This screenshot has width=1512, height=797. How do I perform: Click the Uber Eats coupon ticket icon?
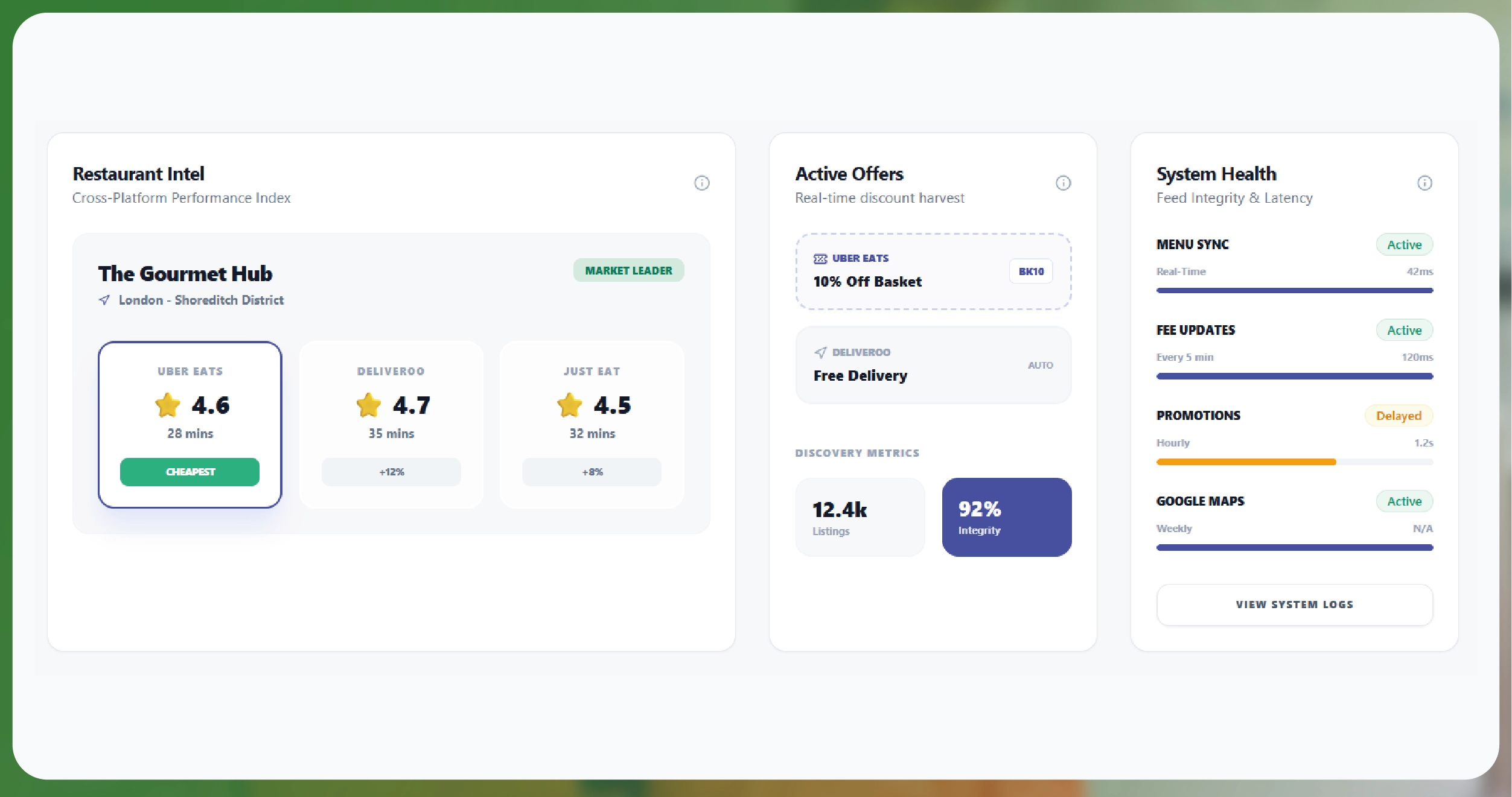click(820, 259)
